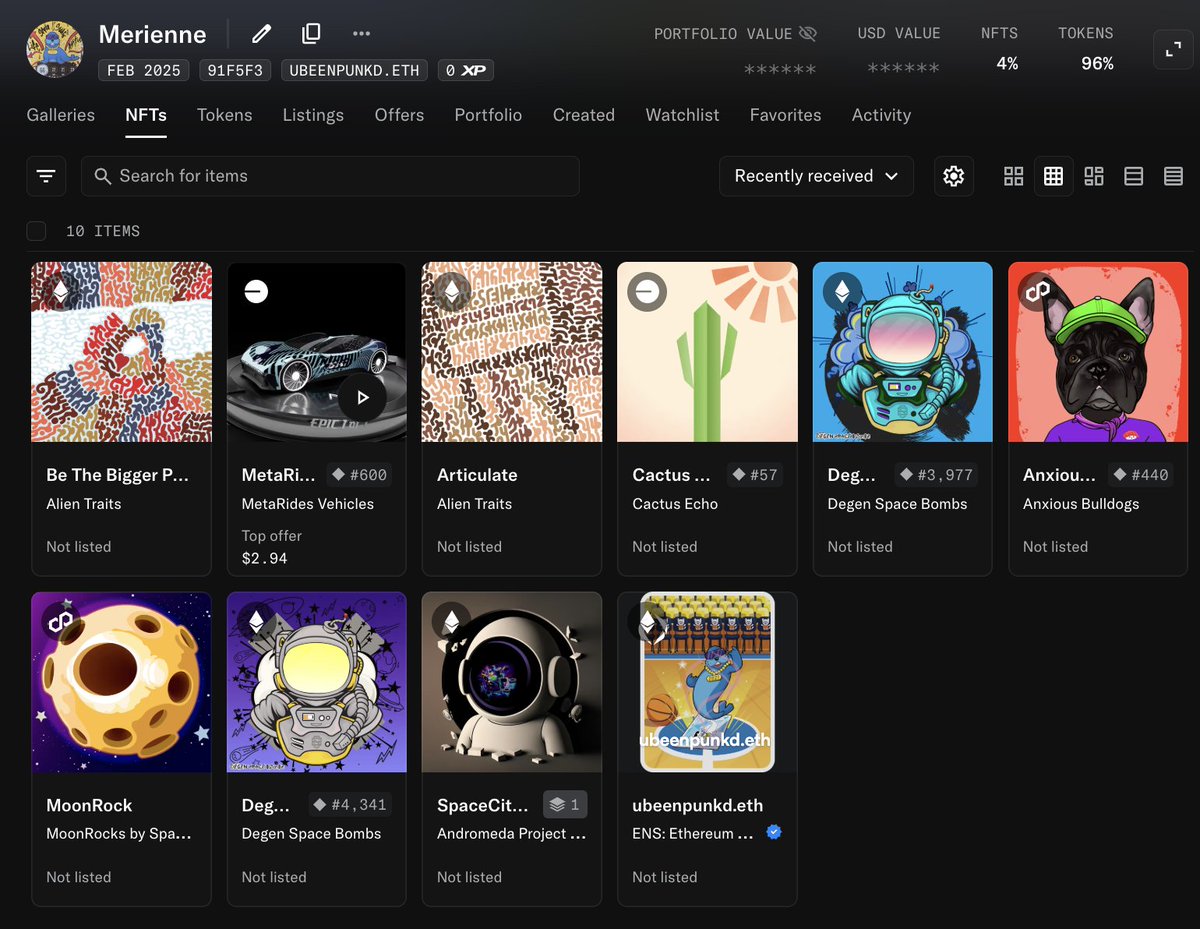Open the Activity tab
Image resolution: width=1200 pixels, height=929 pixels.
(881, 115)
